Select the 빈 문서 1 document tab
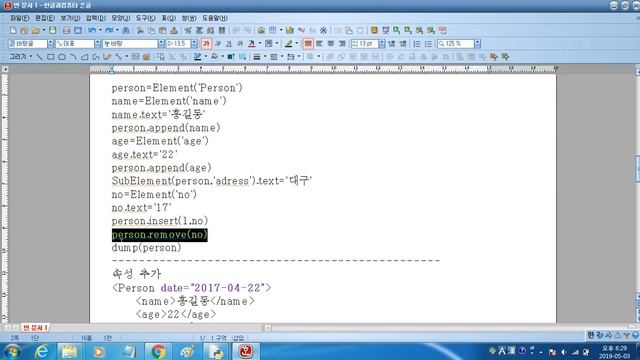The image size is (640, 360). click(x=36, y=328)
